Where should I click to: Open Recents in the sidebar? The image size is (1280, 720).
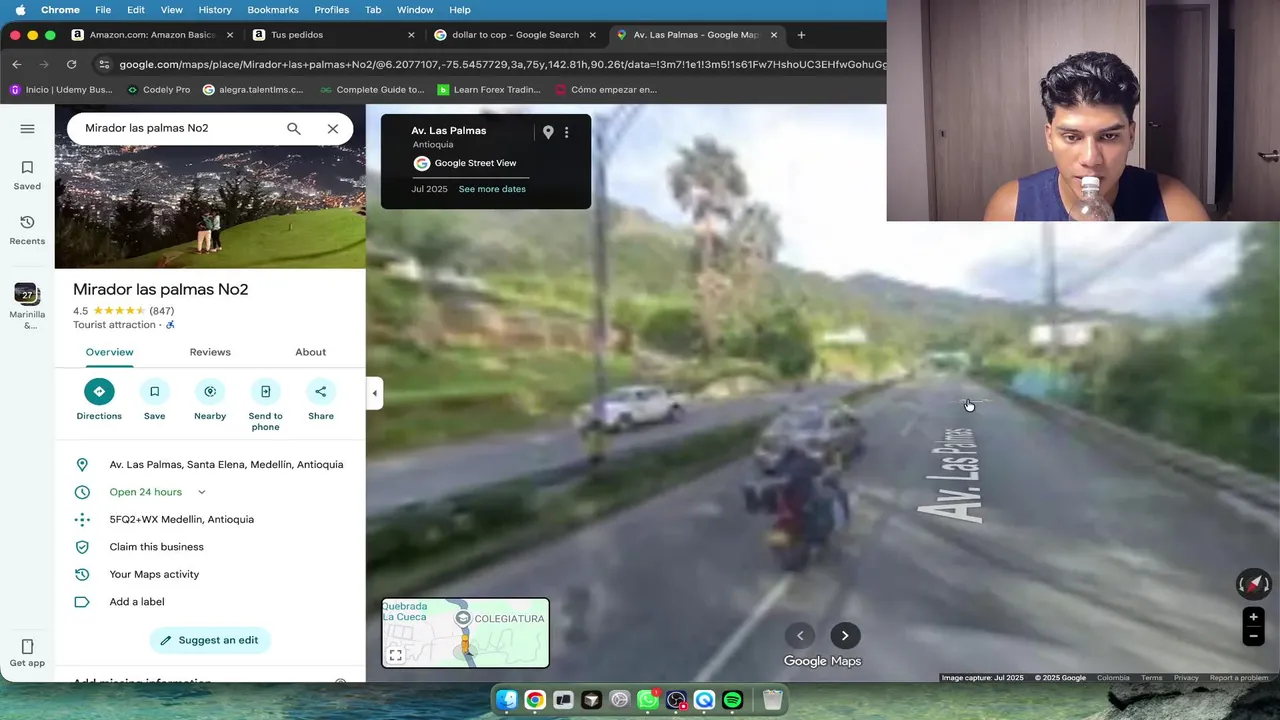click(27, 230)
